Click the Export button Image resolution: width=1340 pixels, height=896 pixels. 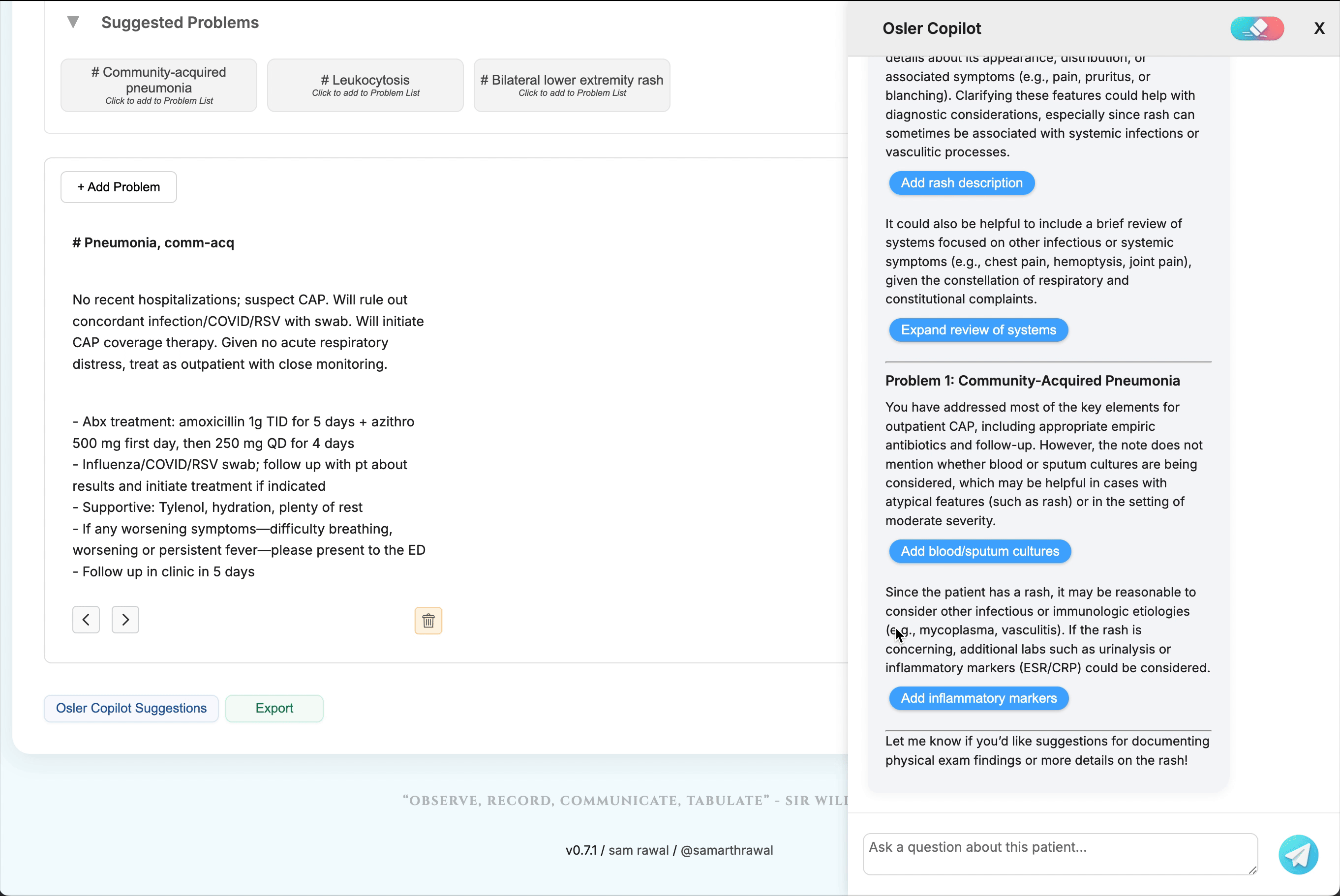(274, 708)
